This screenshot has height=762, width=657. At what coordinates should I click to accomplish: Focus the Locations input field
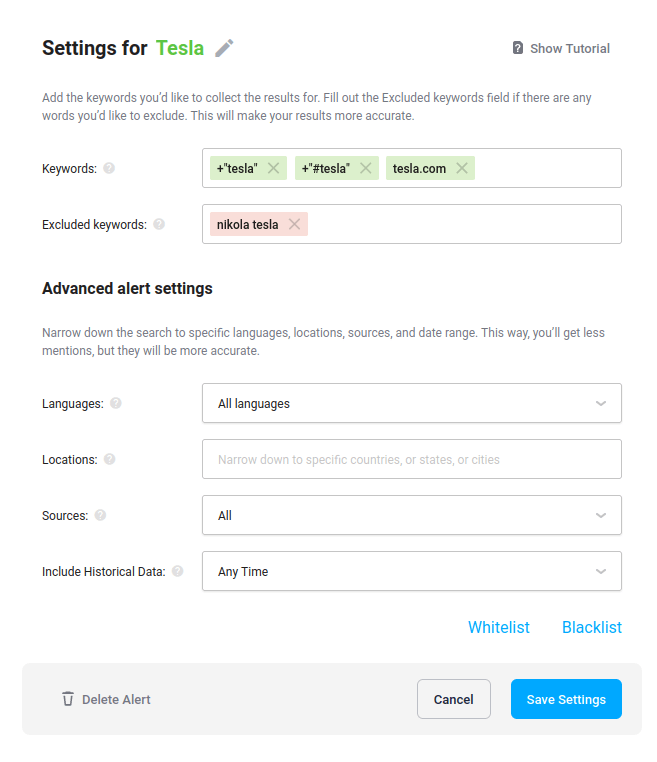(x=411, y=459)
